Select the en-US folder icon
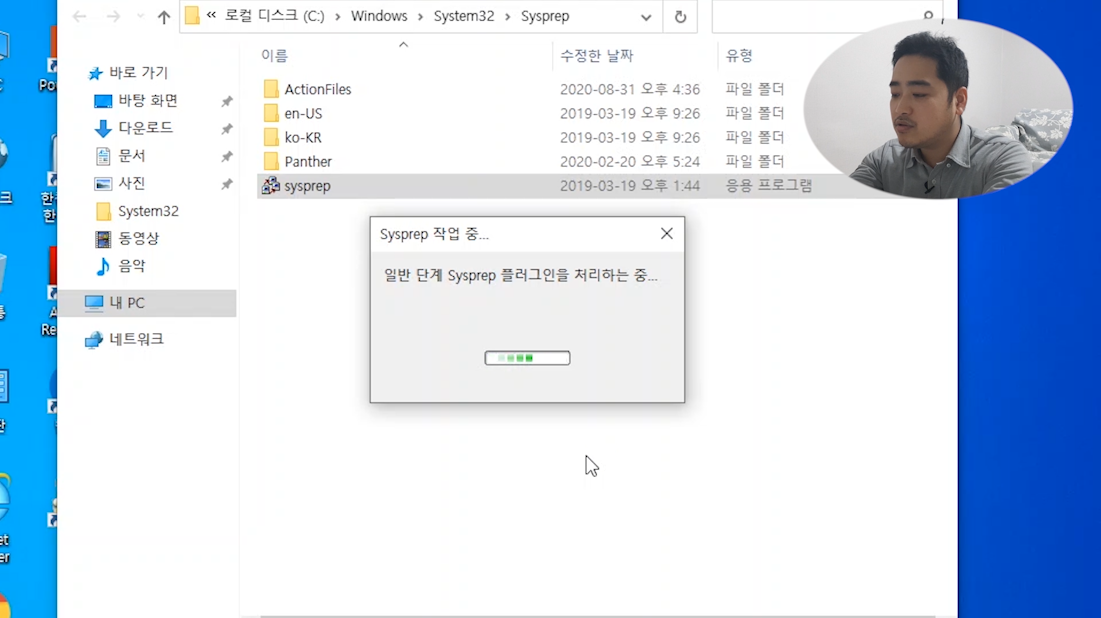Image resolution: width=1101 pixels, height=618 pixels. tap(271, 113)
